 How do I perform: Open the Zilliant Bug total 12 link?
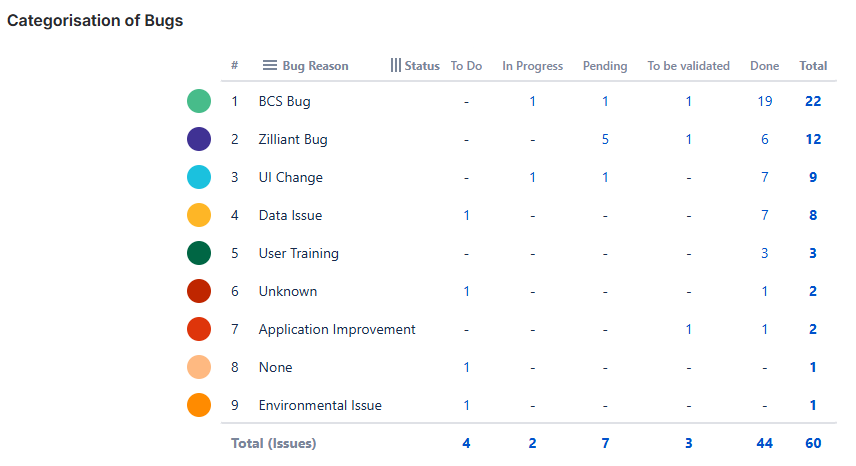pyautogui.click(x=812, y=139)
